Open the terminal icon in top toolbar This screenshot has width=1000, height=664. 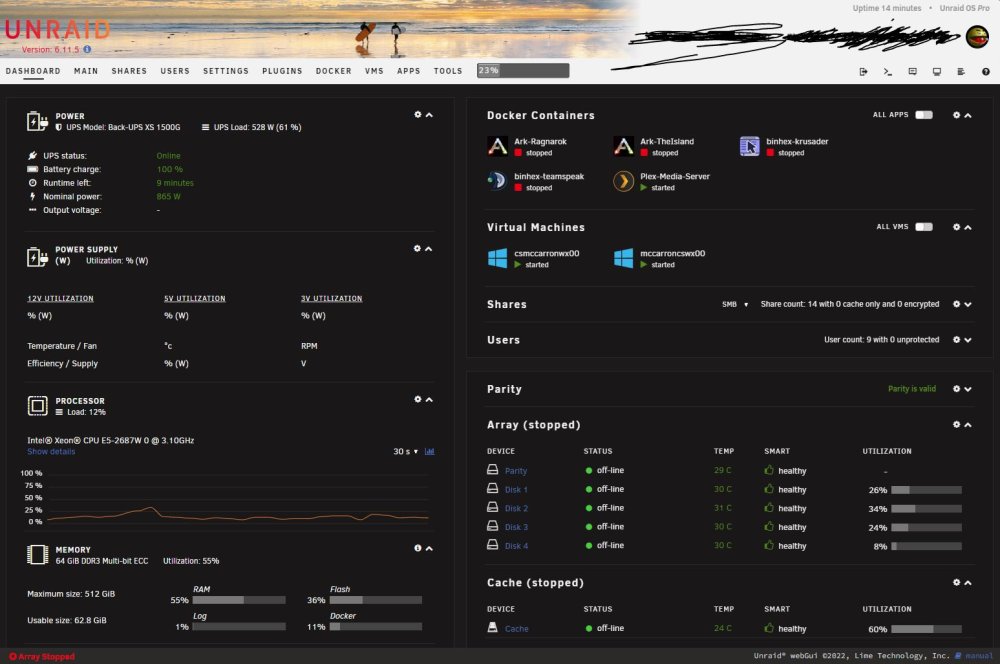coord(887,71)
